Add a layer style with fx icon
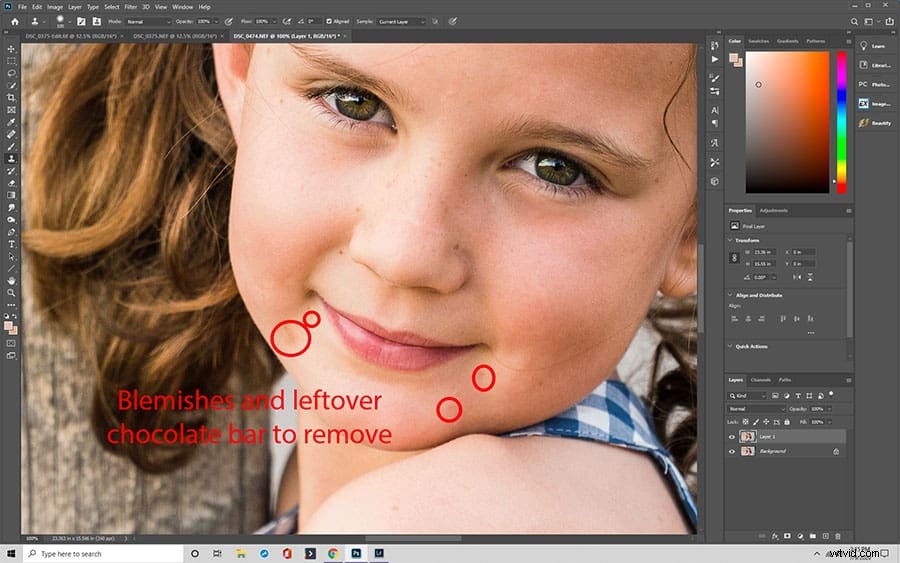 775,536
